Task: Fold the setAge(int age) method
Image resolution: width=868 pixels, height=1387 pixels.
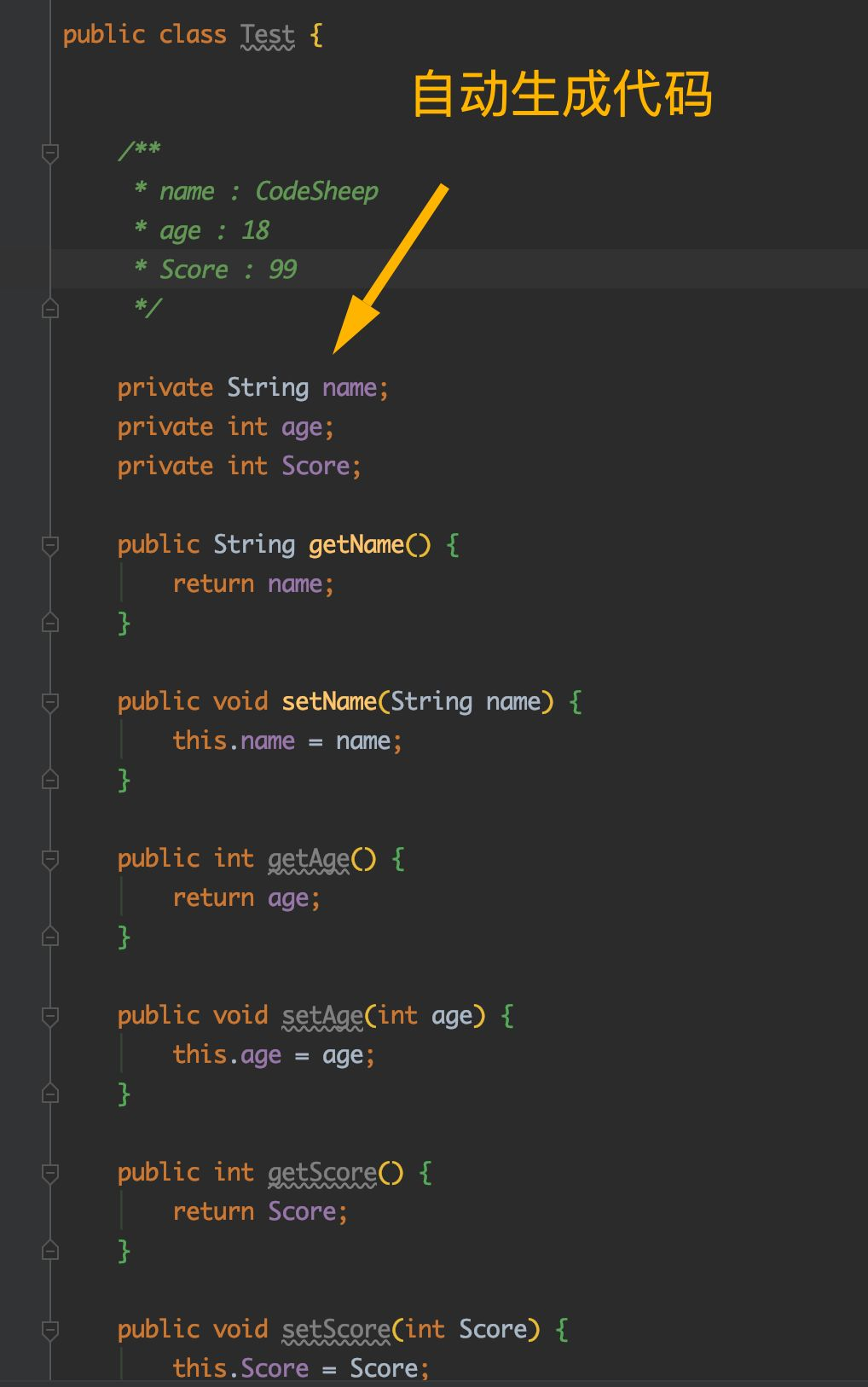Action: [x=50, y=1016]
